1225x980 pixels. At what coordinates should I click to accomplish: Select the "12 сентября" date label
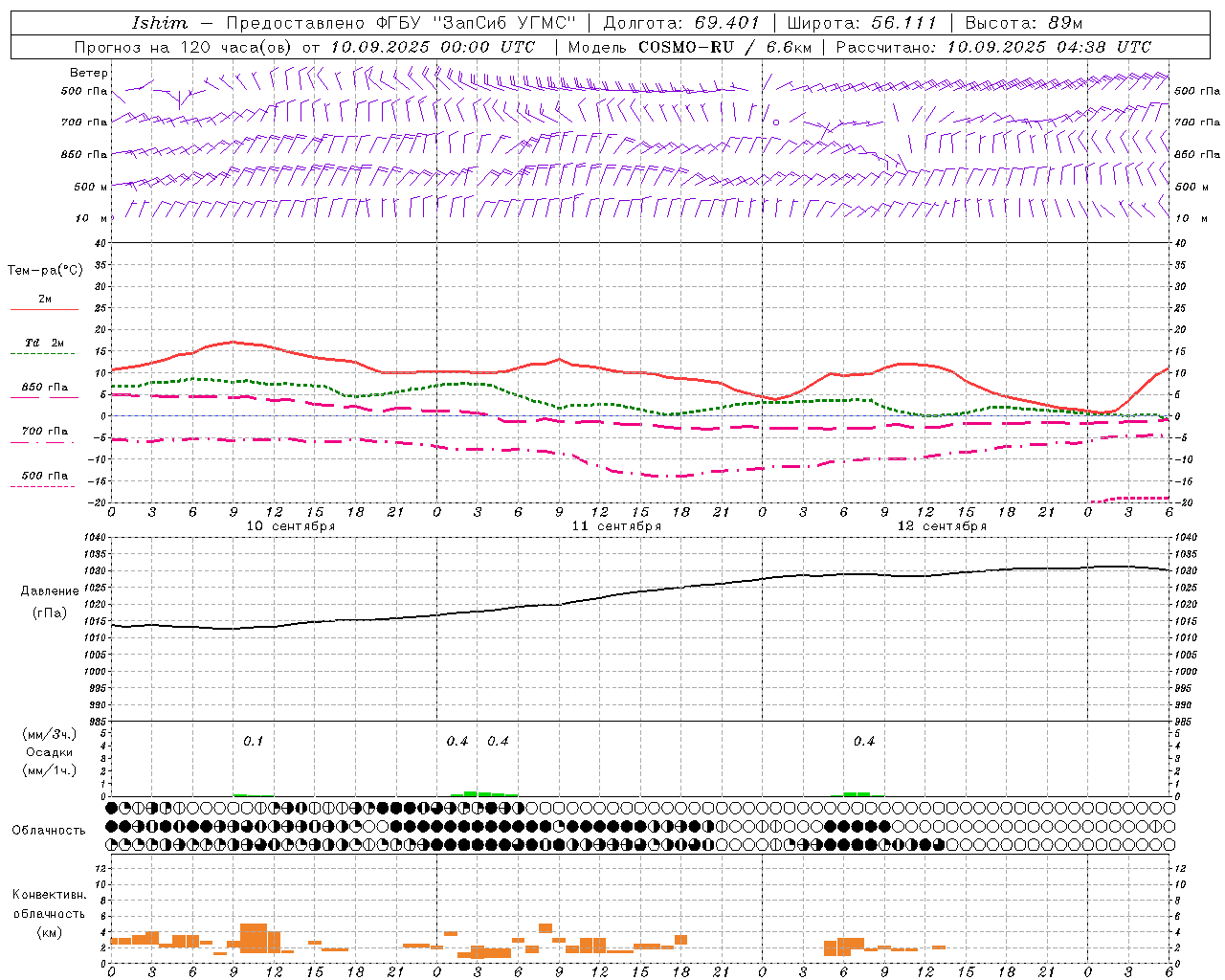(942, 526)
